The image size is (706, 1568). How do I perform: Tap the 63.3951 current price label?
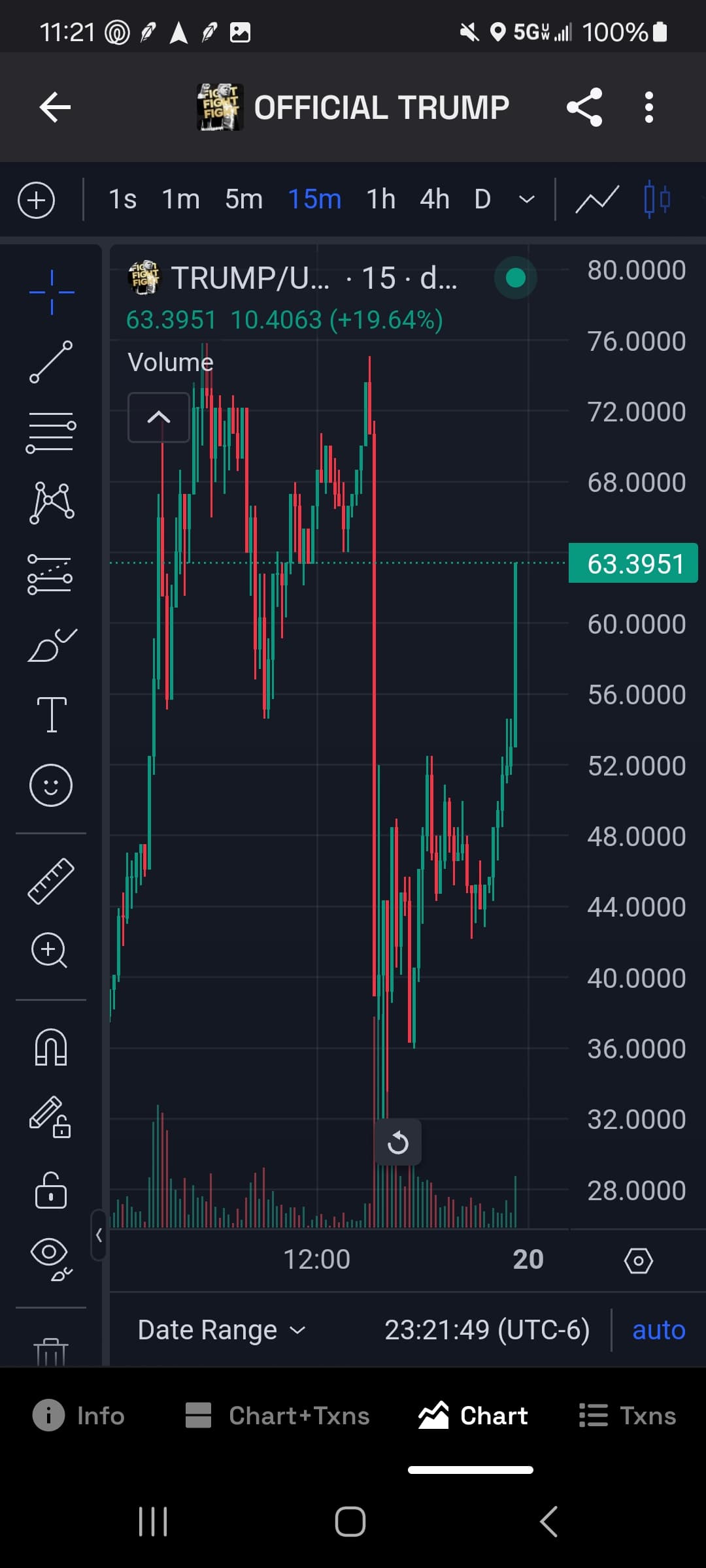(x=633, y=563)
